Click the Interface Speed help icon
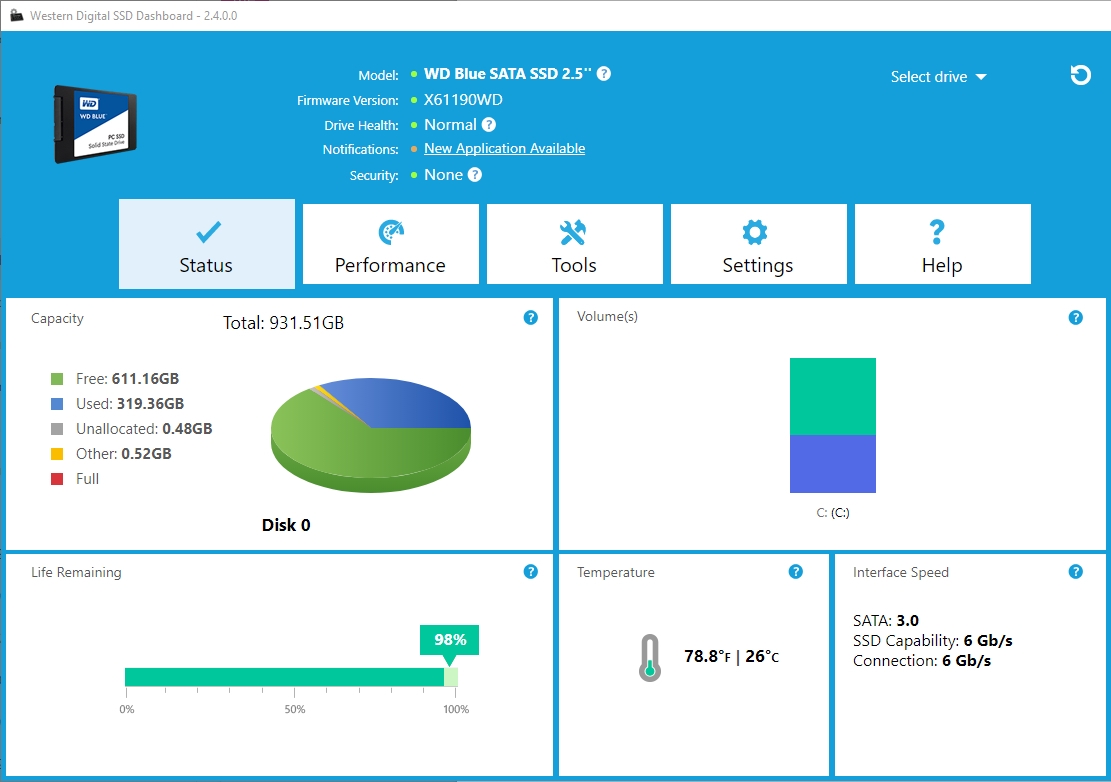Viewport: 1111px width, 782px height. pyautogui.click(x=1076, y=571)
